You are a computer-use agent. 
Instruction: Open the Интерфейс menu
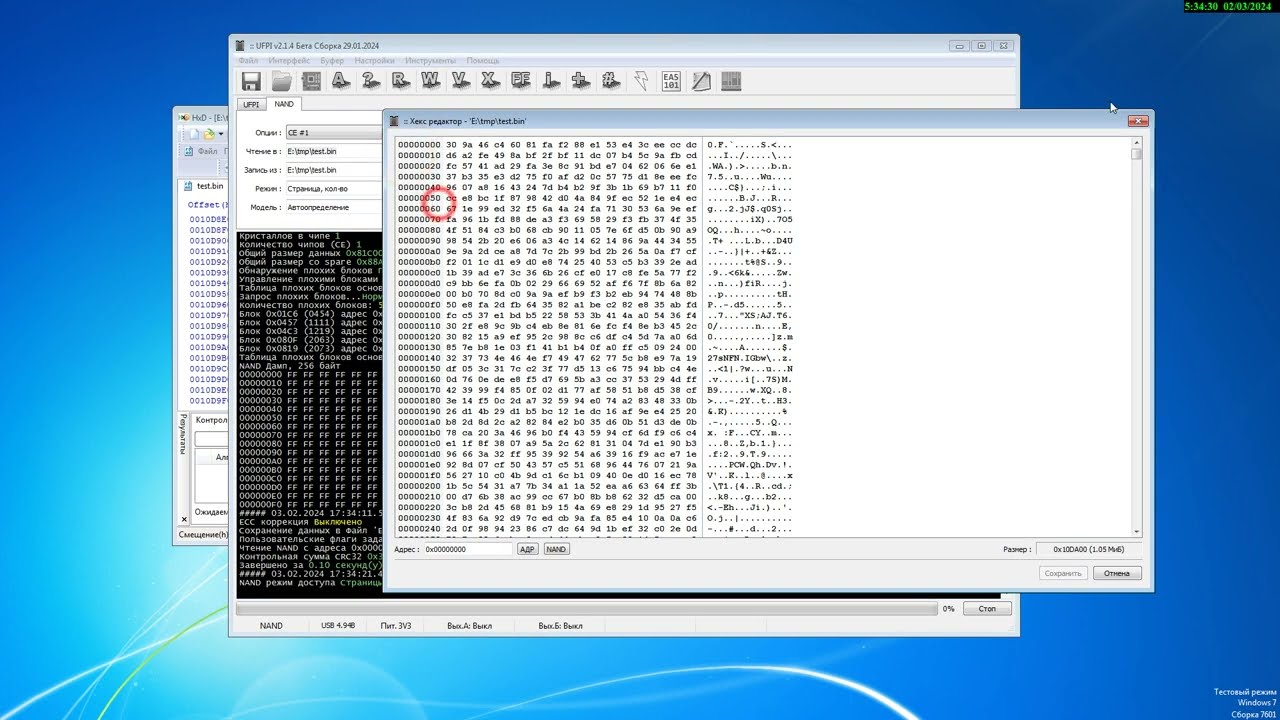click(290, 61)
